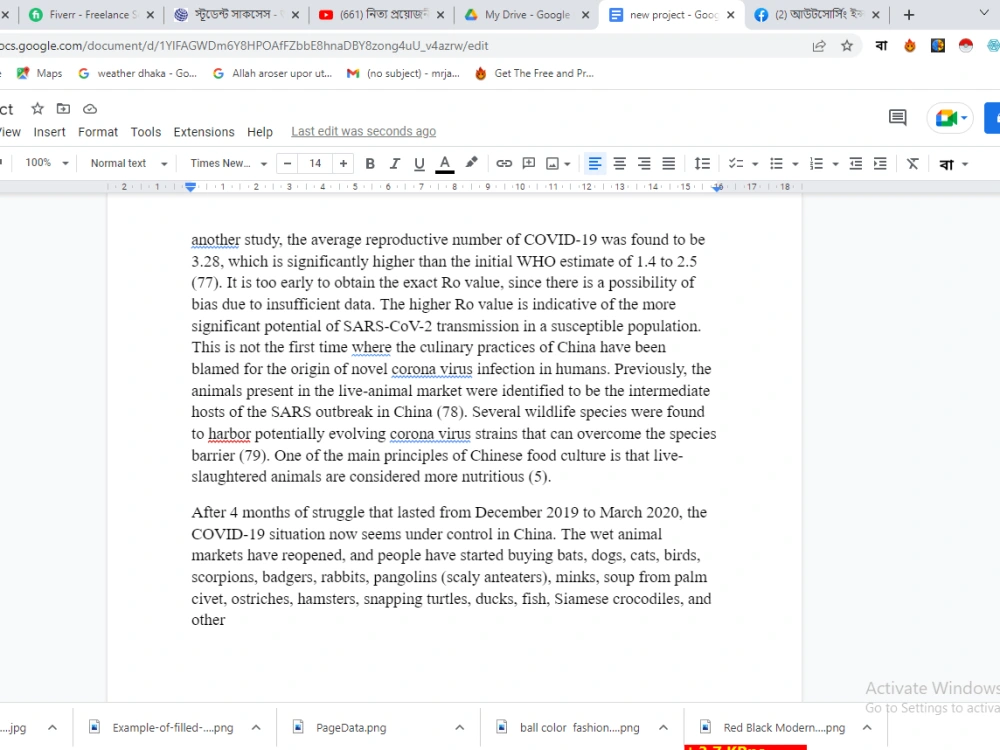Click the insert image icon
This screenshot has width=1000, height=750.
(x=552, y=164)
